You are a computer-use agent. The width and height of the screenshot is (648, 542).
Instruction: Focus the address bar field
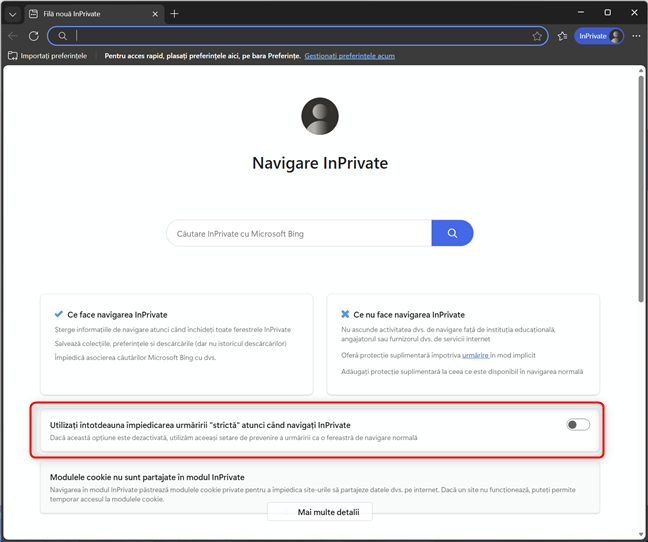[x=298, y=36]
